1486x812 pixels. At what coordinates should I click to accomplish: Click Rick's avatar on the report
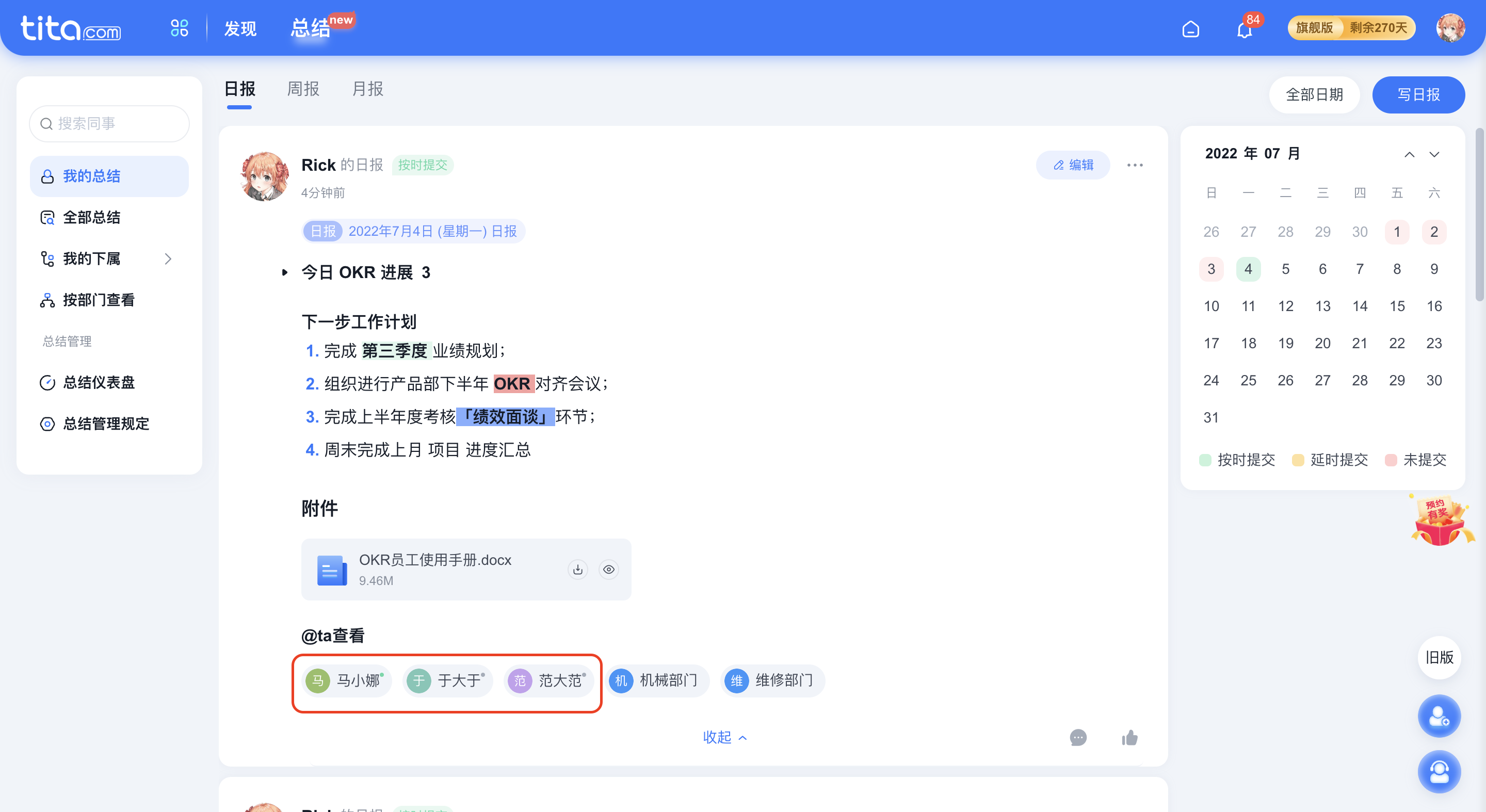pyautogui.click(x=264, y=176)
